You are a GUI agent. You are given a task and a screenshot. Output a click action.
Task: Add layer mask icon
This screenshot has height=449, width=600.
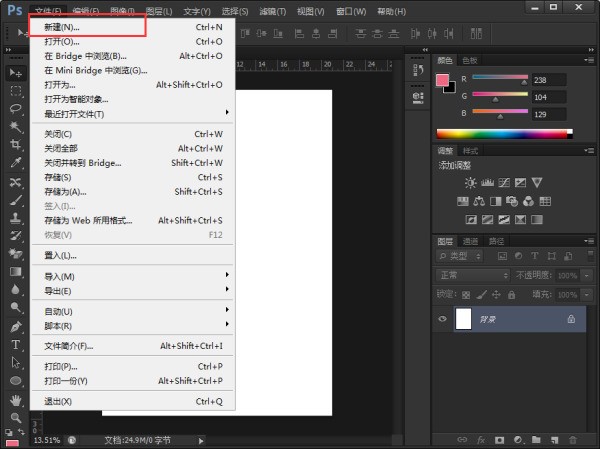(499, 440)
